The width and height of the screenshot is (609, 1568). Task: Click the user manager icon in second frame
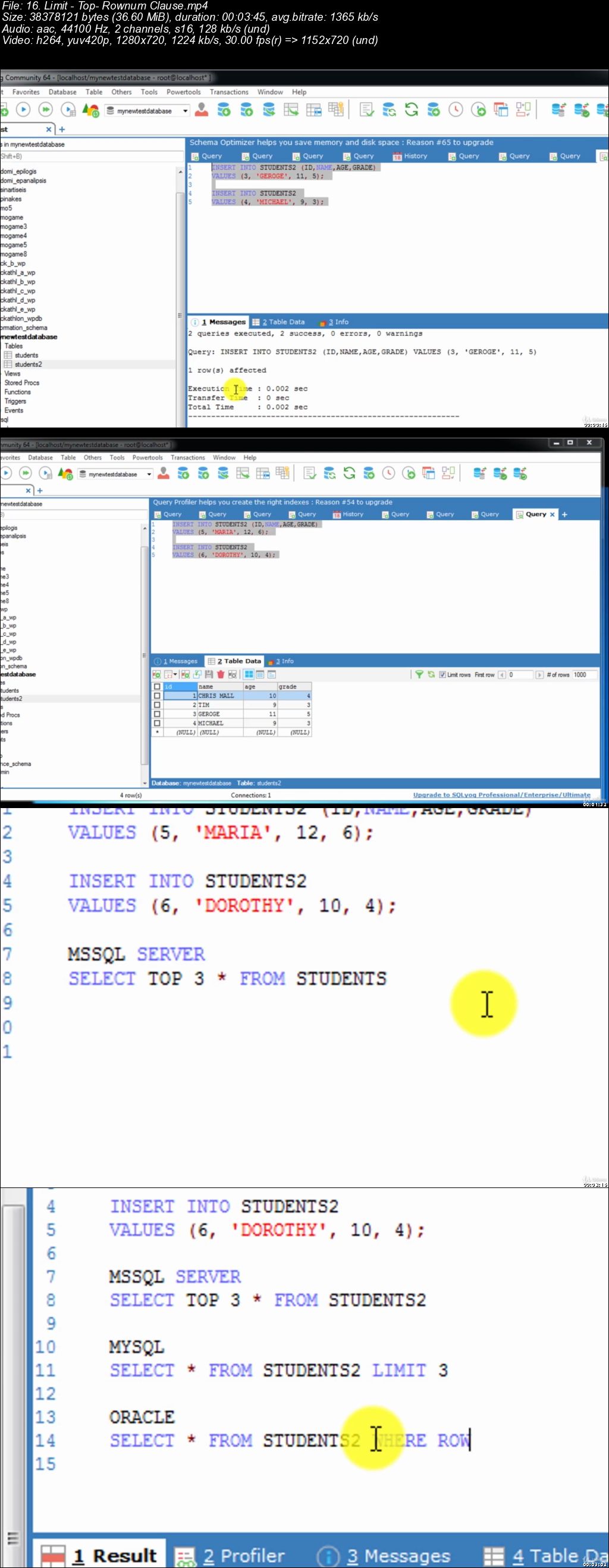pos(163,473)
